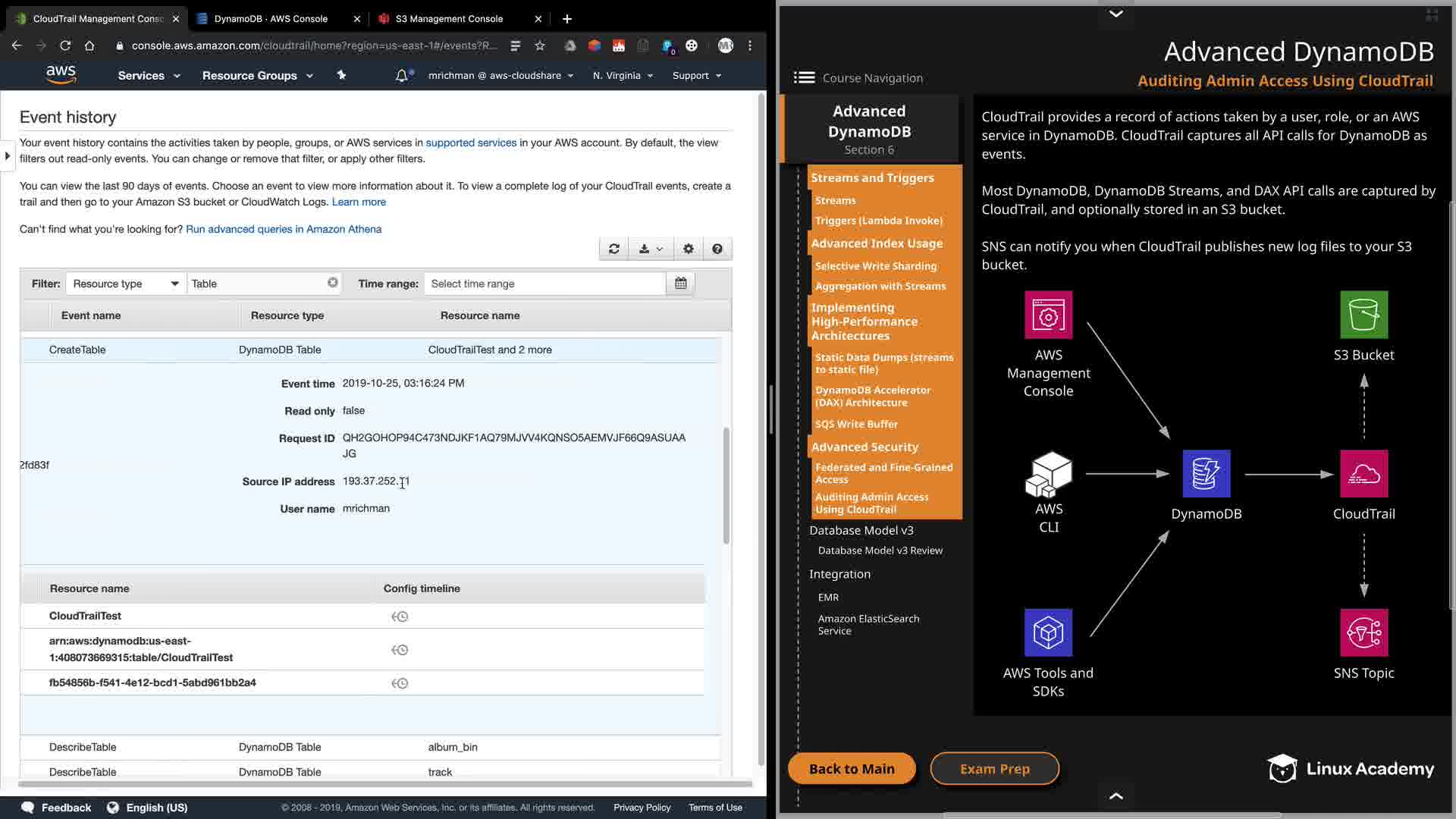Switch to S3 Management Console tab
The height and width of the screenshot is (819, 1456).
(449, 19)
